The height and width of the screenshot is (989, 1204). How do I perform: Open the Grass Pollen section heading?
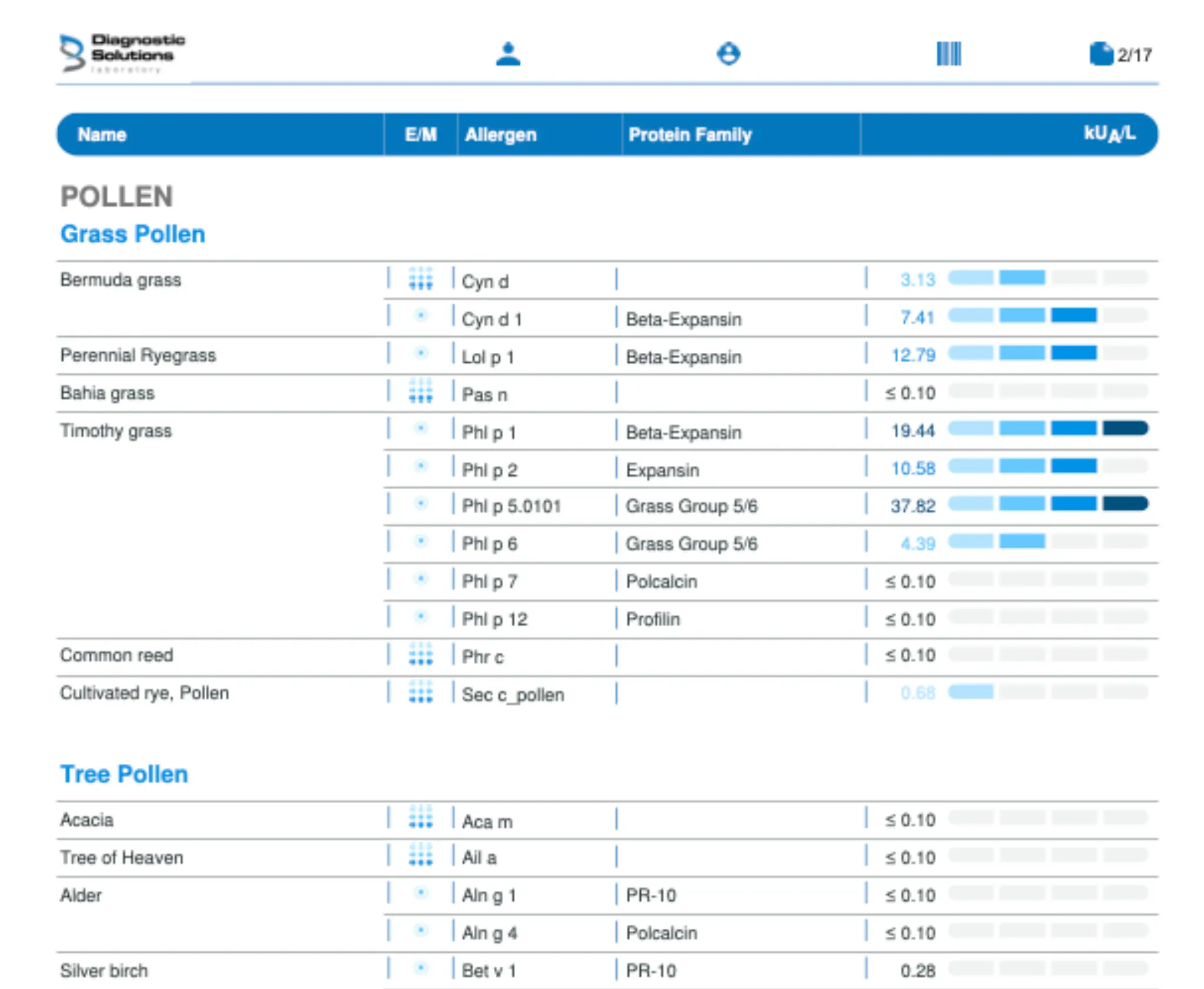[133, 234]
